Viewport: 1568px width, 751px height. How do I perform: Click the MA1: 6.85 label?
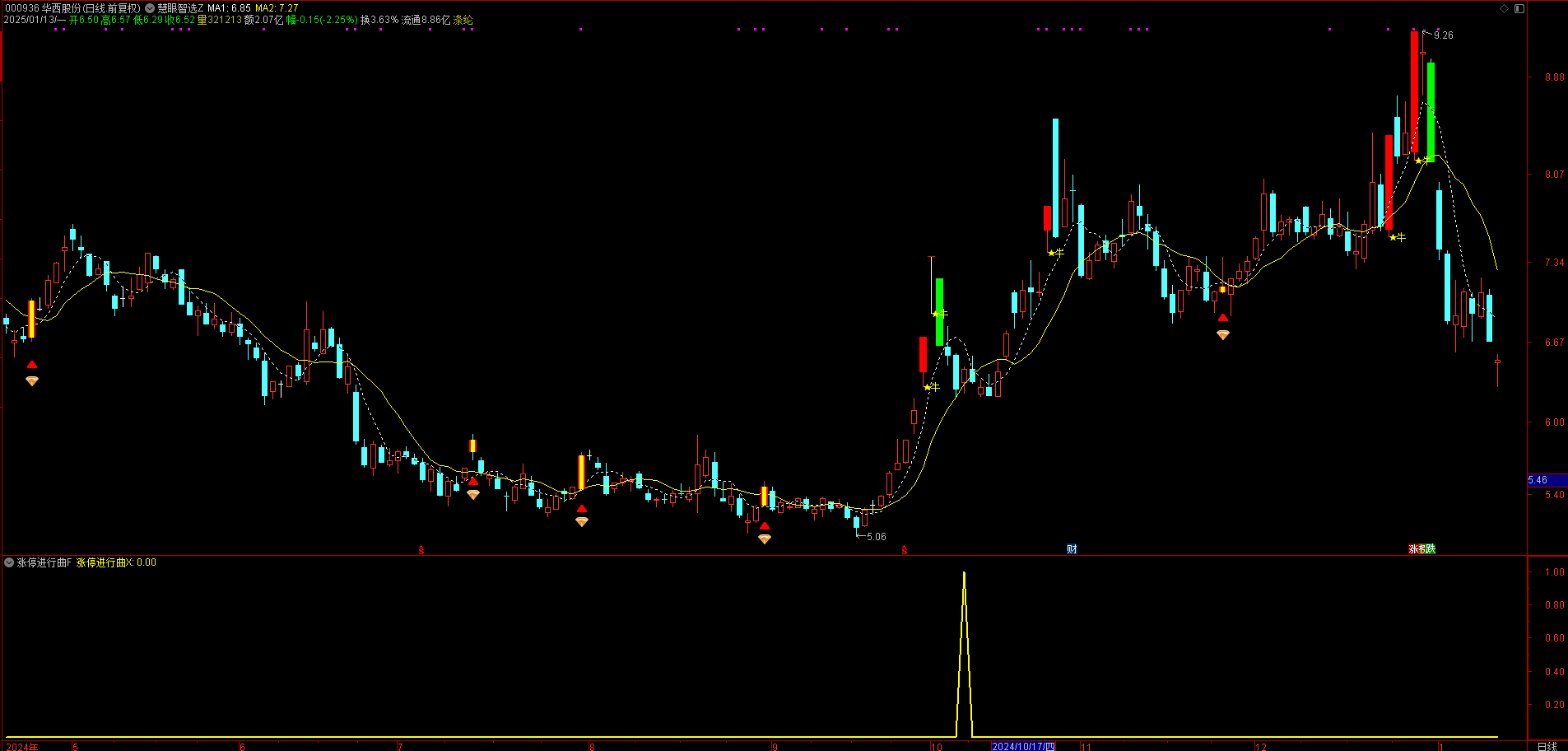click(x=229, y=8)
